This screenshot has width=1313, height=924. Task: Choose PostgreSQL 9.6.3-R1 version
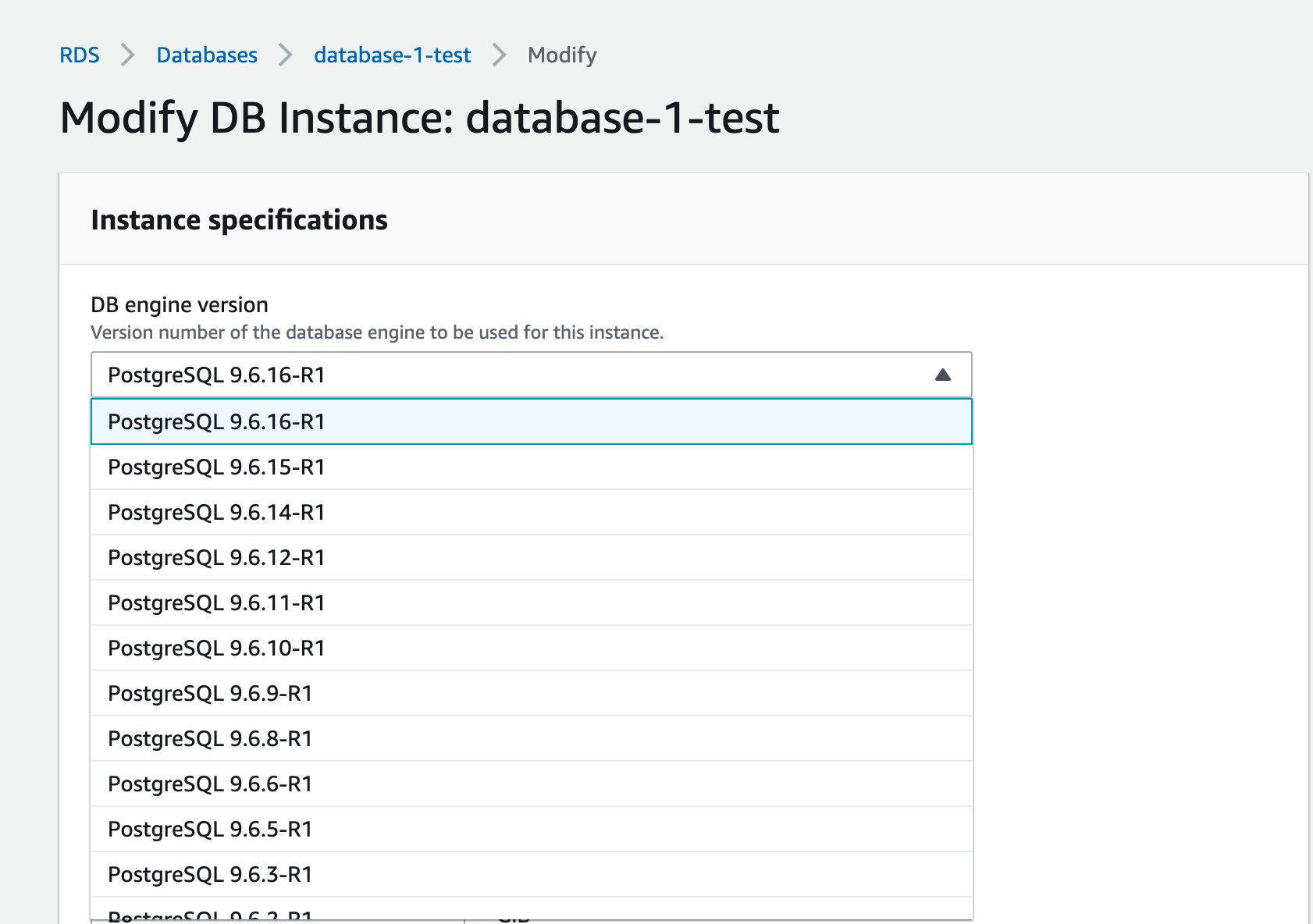click(x=532, y=875)
